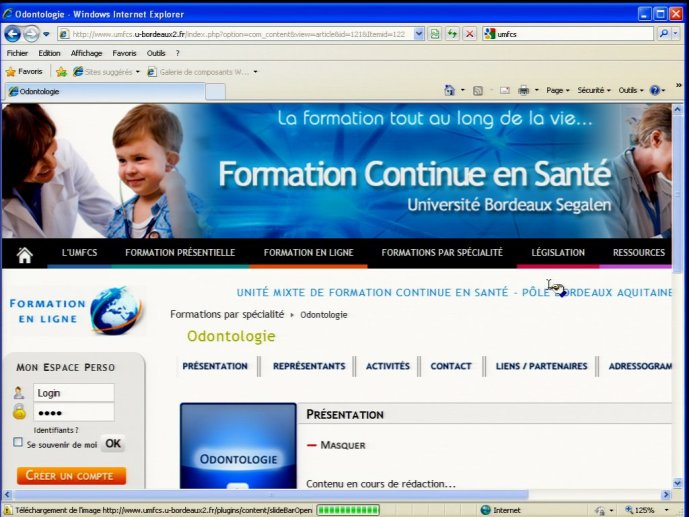Click the blank New Tab button
This screenshot has width=689, height=517.
215,92
